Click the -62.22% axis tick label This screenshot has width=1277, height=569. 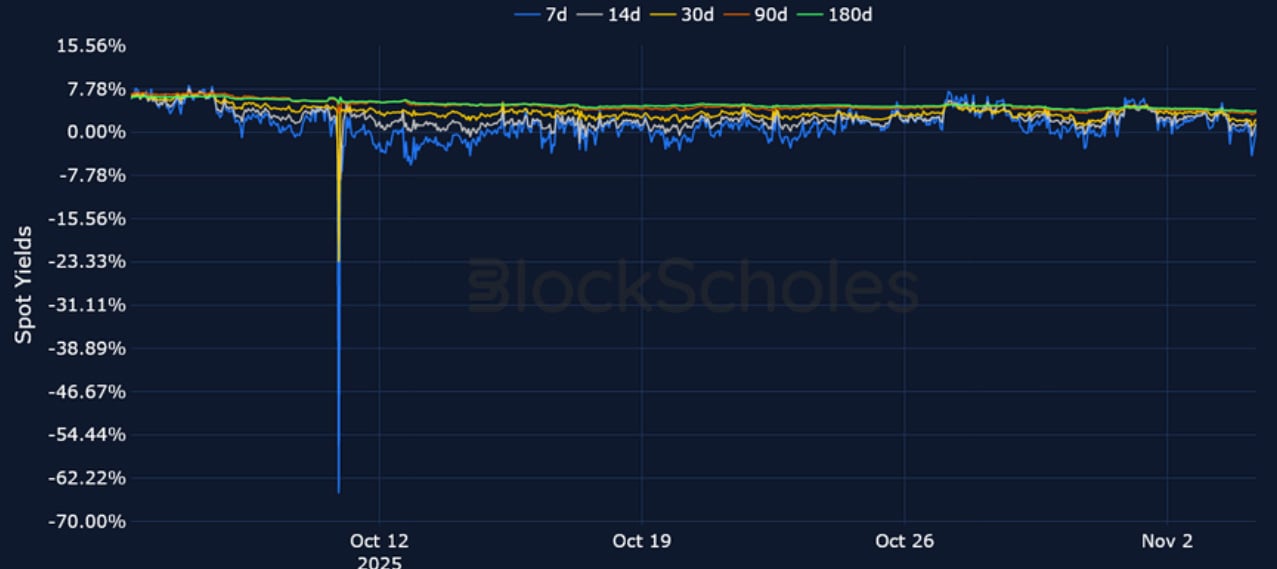[x=88, y=478]
